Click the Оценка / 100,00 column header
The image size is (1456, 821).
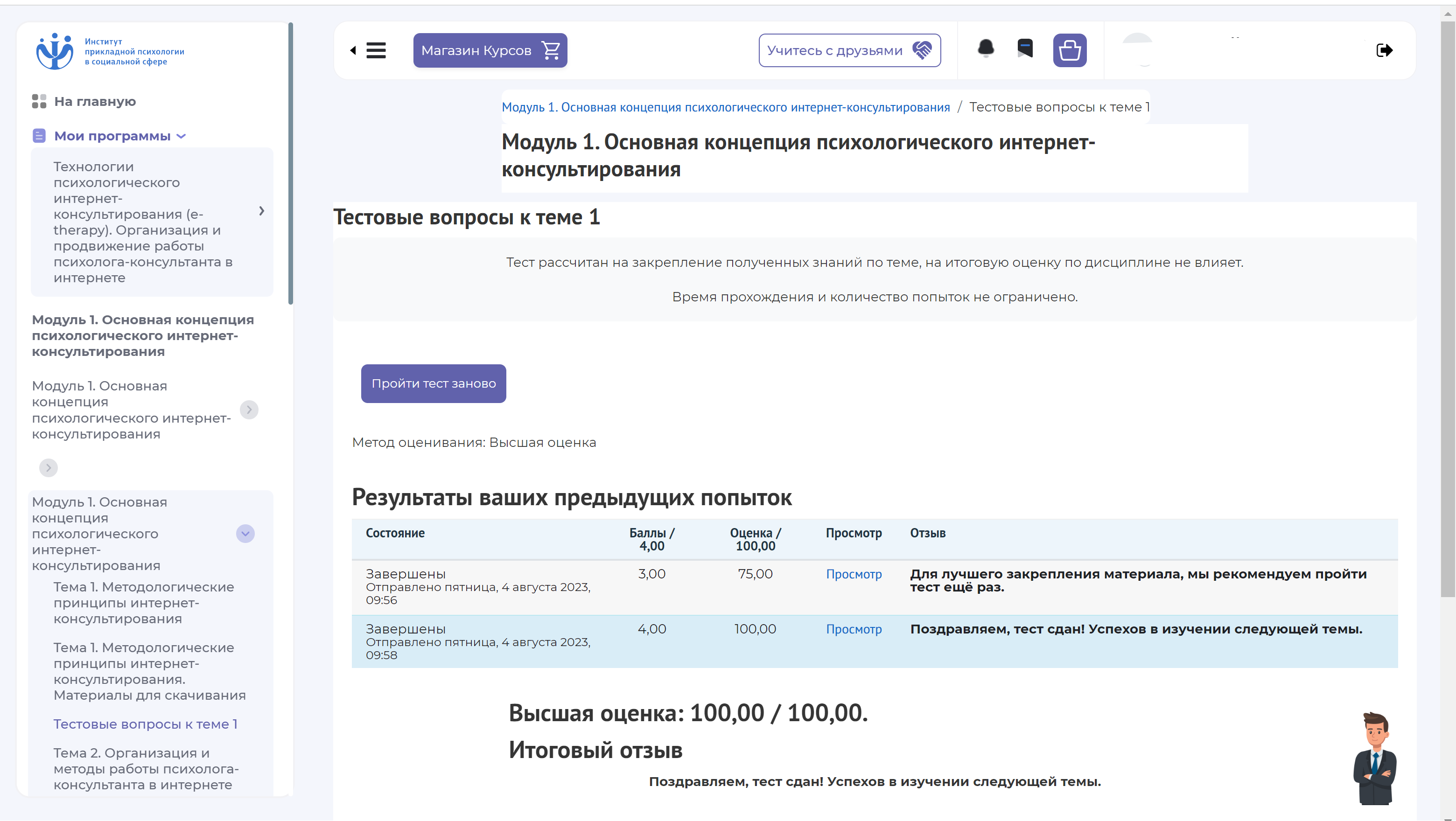[x=755, y=540]
